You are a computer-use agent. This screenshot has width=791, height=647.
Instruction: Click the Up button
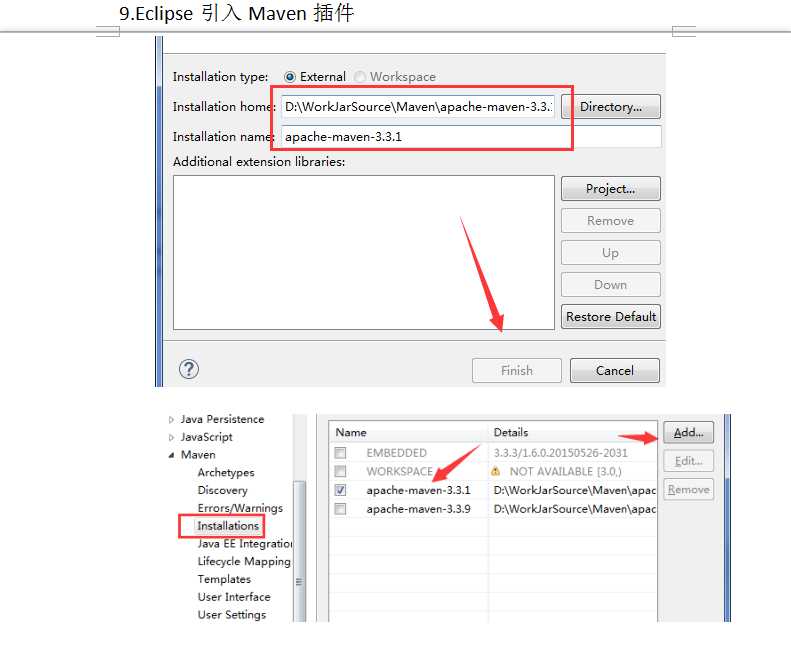[610, 253]
